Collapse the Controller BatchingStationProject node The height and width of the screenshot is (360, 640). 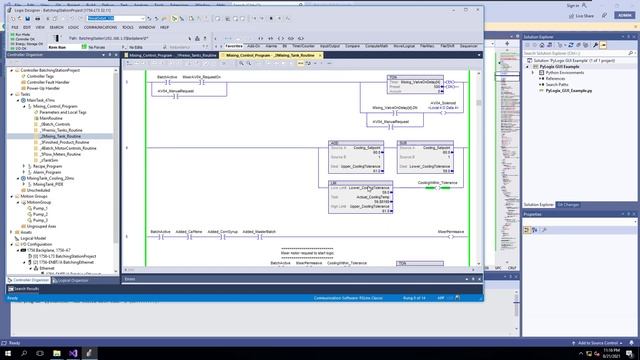12,71
